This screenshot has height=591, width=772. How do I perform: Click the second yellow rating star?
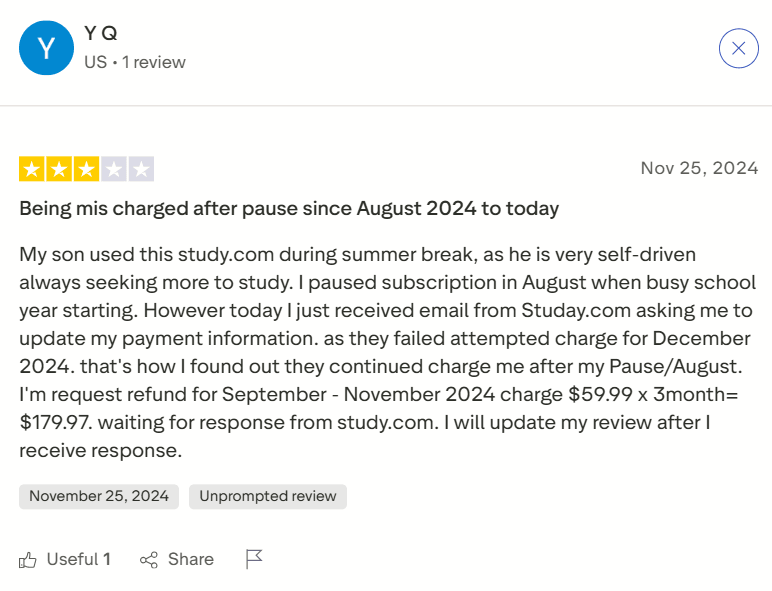pos(59,169)
